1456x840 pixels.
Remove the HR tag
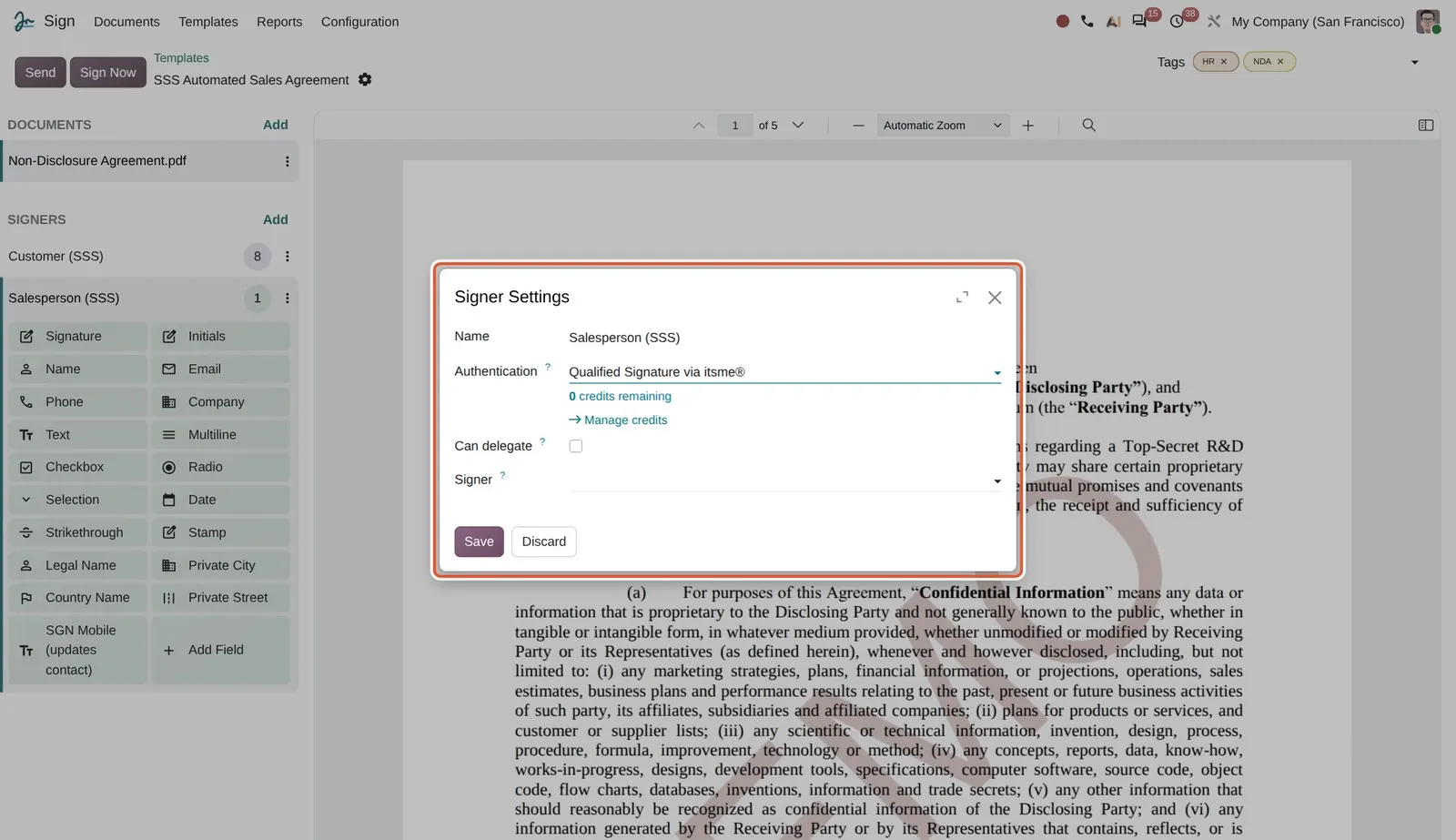[x=1224, y=62]
